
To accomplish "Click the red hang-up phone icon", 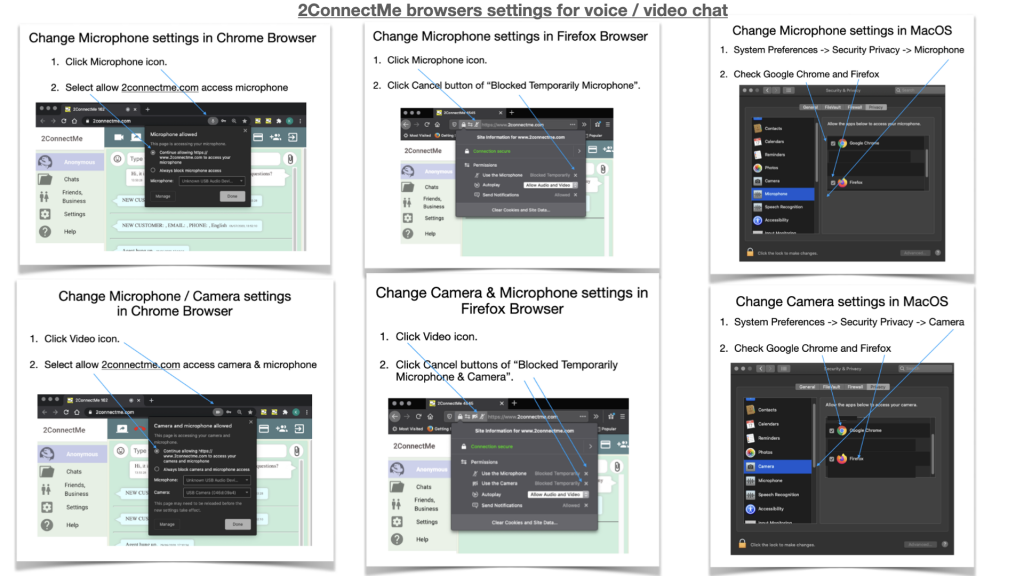I will coord(138,428).
